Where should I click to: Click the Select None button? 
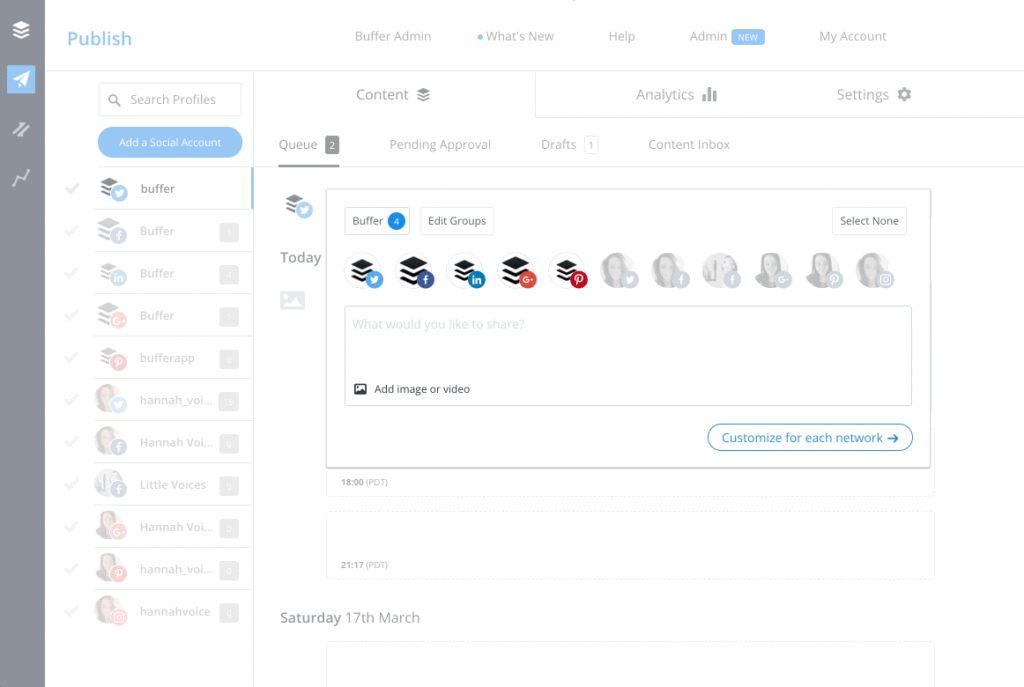(x=869, y=221)
